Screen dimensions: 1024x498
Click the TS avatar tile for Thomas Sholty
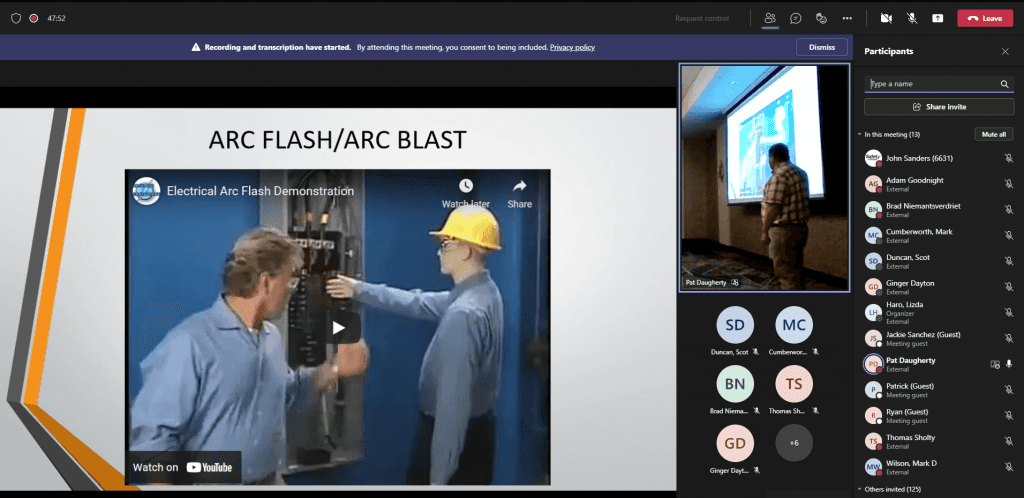(793, 384)
